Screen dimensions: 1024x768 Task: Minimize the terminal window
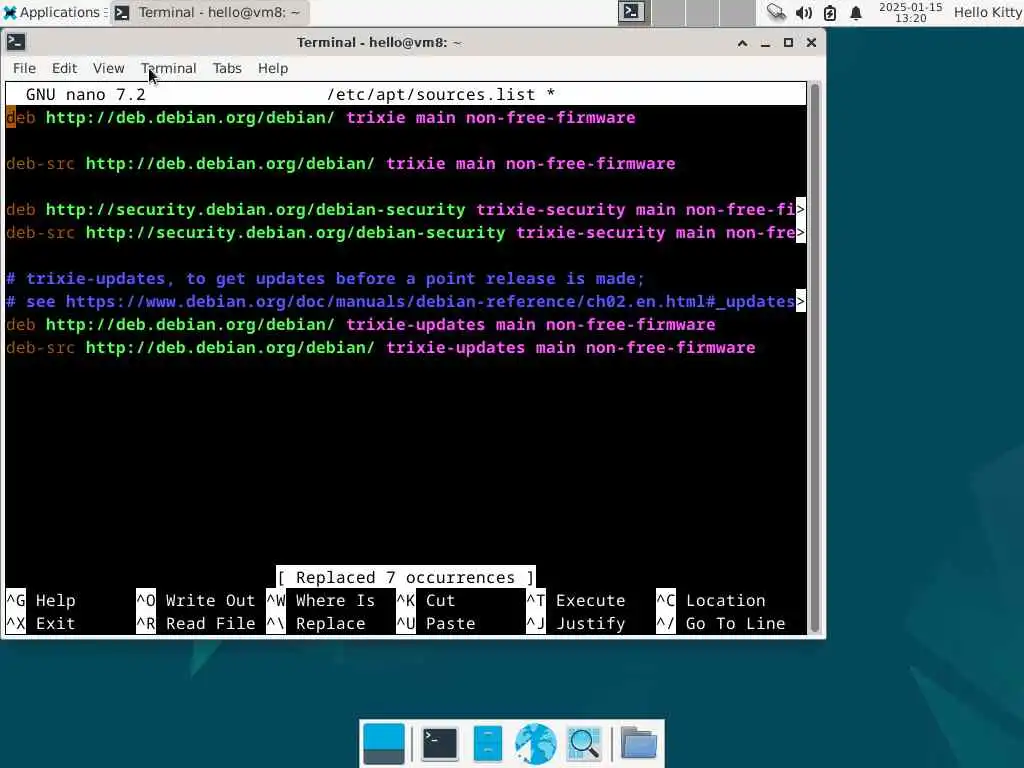pos(765,43)
